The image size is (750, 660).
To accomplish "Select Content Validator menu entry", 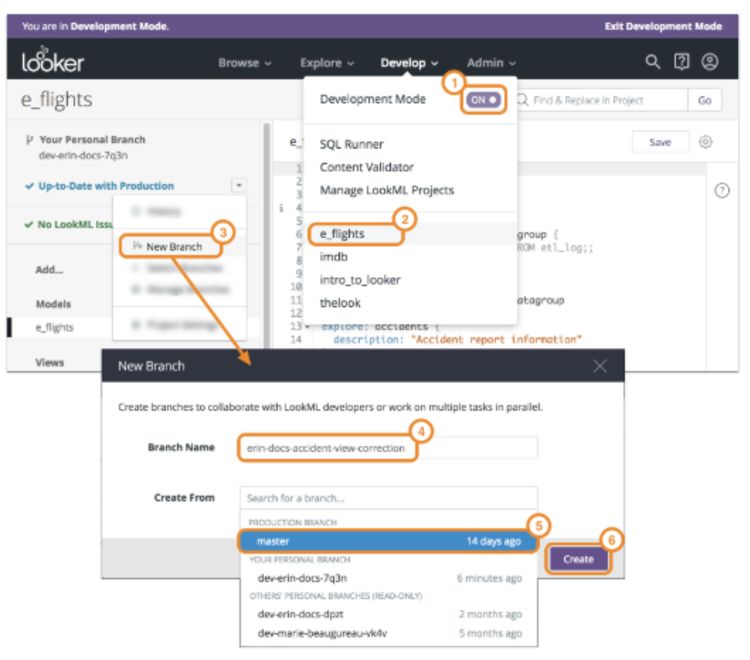I will [366, 167].
